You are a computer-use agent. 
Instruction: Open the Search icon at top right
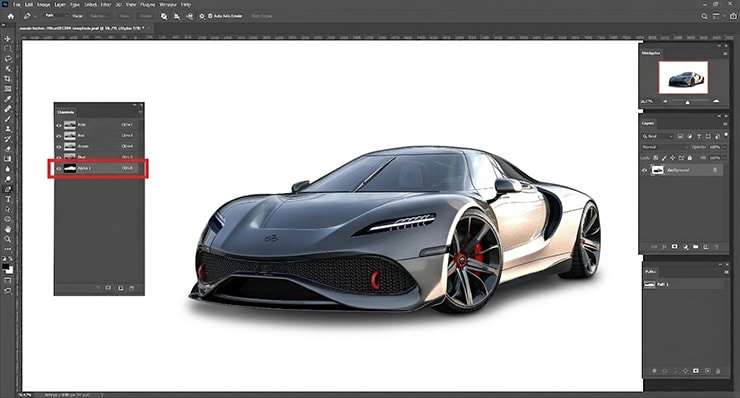pyautogui.click(x=704, y=16)
